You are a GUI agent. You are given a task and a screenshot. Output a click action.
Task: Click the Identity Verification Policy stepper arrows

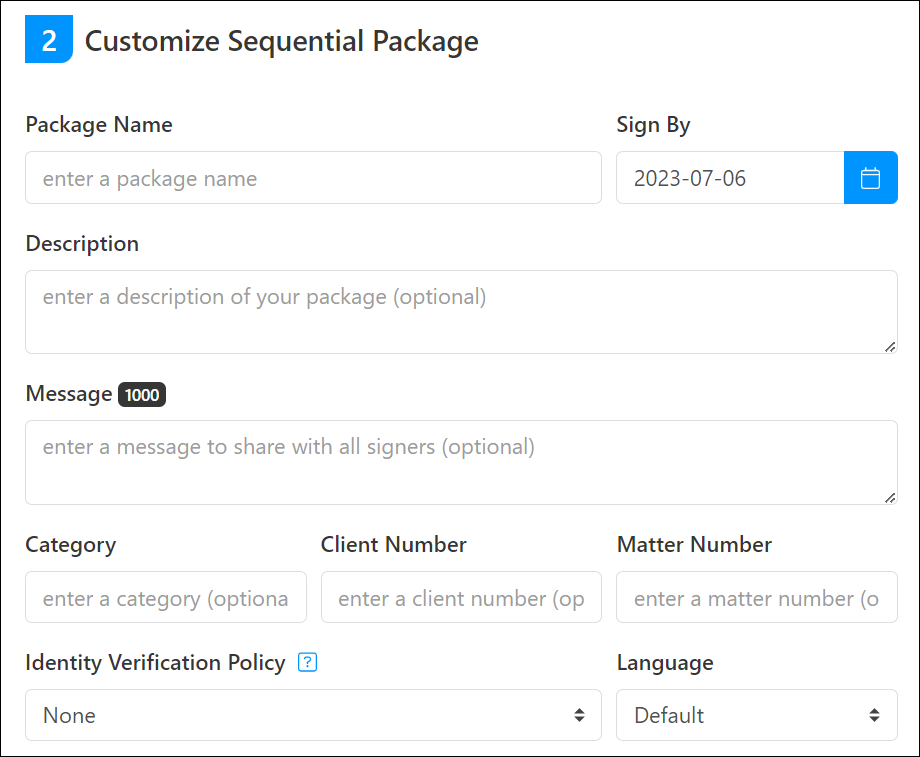pos(580,715)
